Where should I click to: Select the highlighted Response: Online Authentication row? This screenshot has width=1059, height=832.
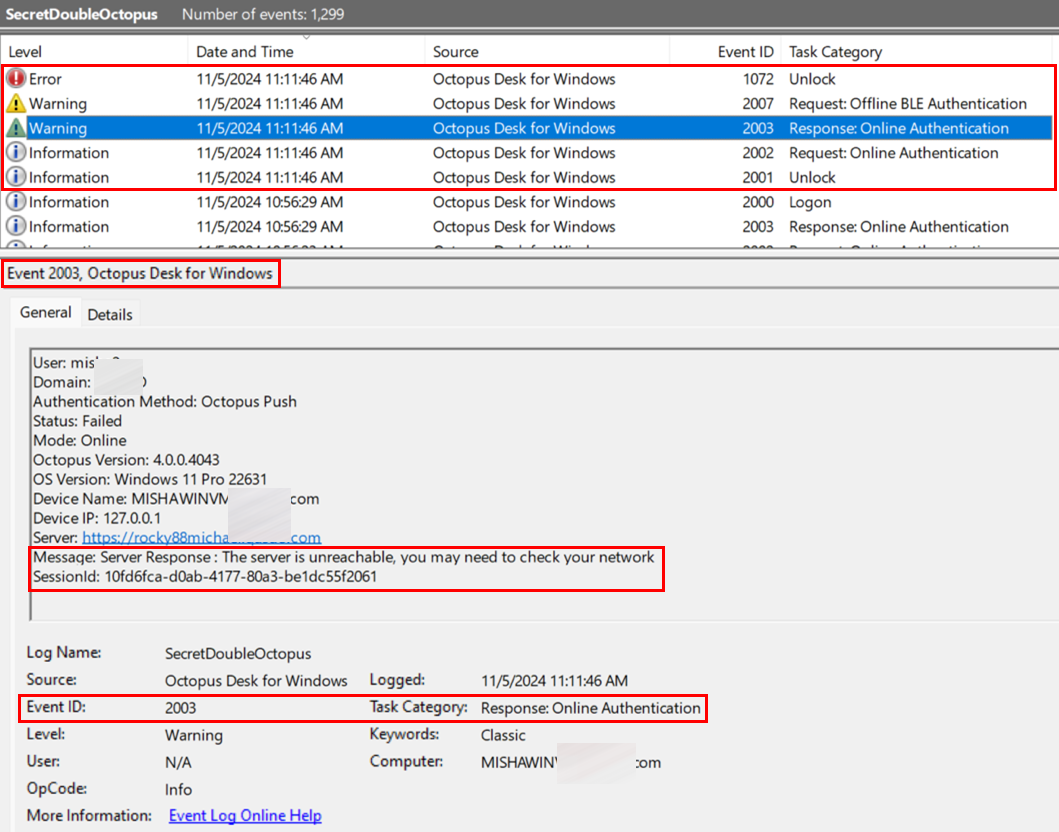click(x=527, y=128)
